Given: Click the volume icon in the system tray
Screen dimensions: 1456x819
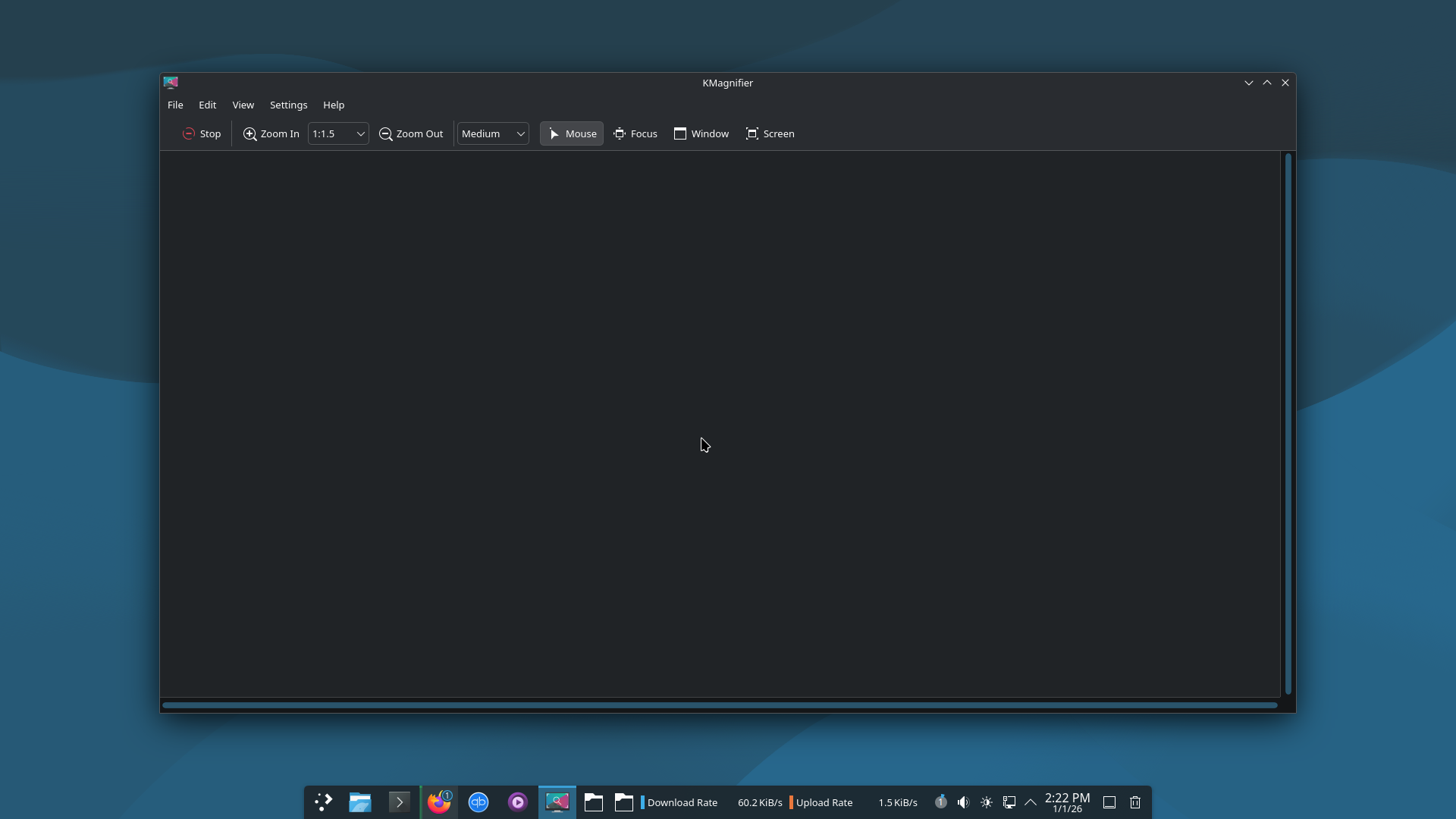Looking at the screenshot, I should click(x=963, y=802).
